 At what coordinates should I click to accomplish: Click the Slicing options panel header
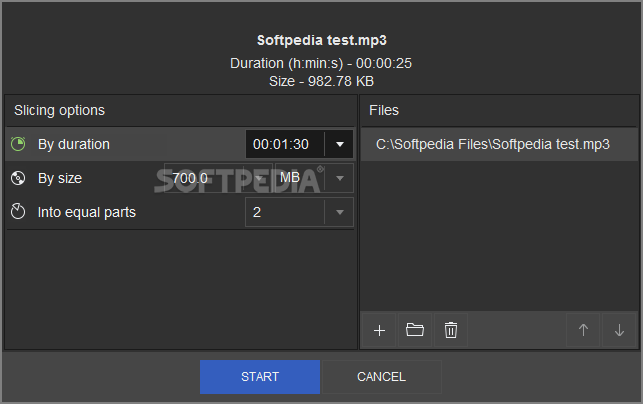(x=180, y=110)
